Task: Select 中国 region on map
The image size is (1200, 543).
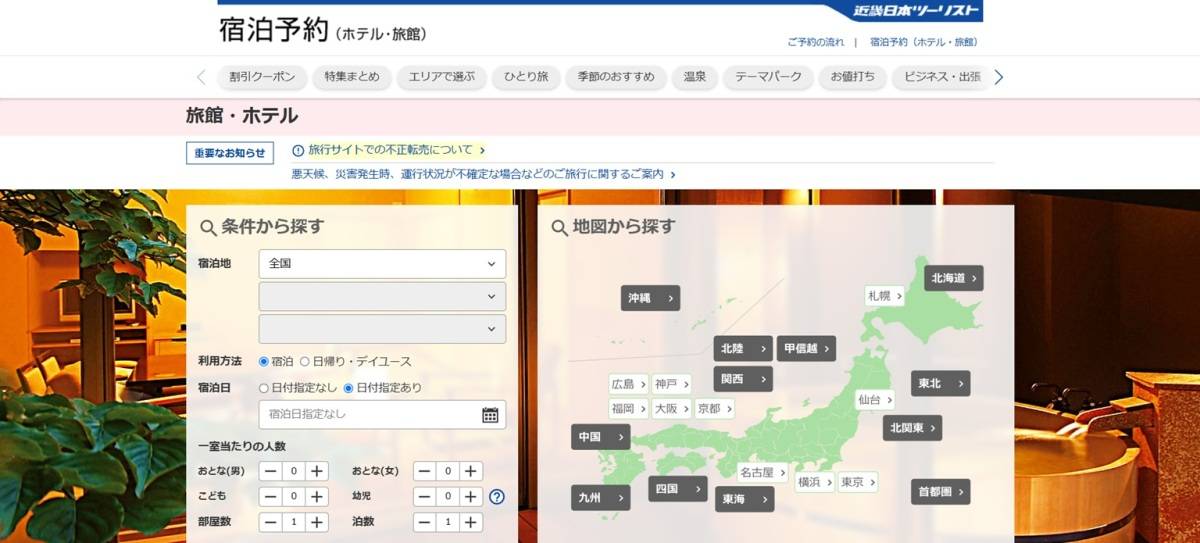Action: click(x=601, y=437)
